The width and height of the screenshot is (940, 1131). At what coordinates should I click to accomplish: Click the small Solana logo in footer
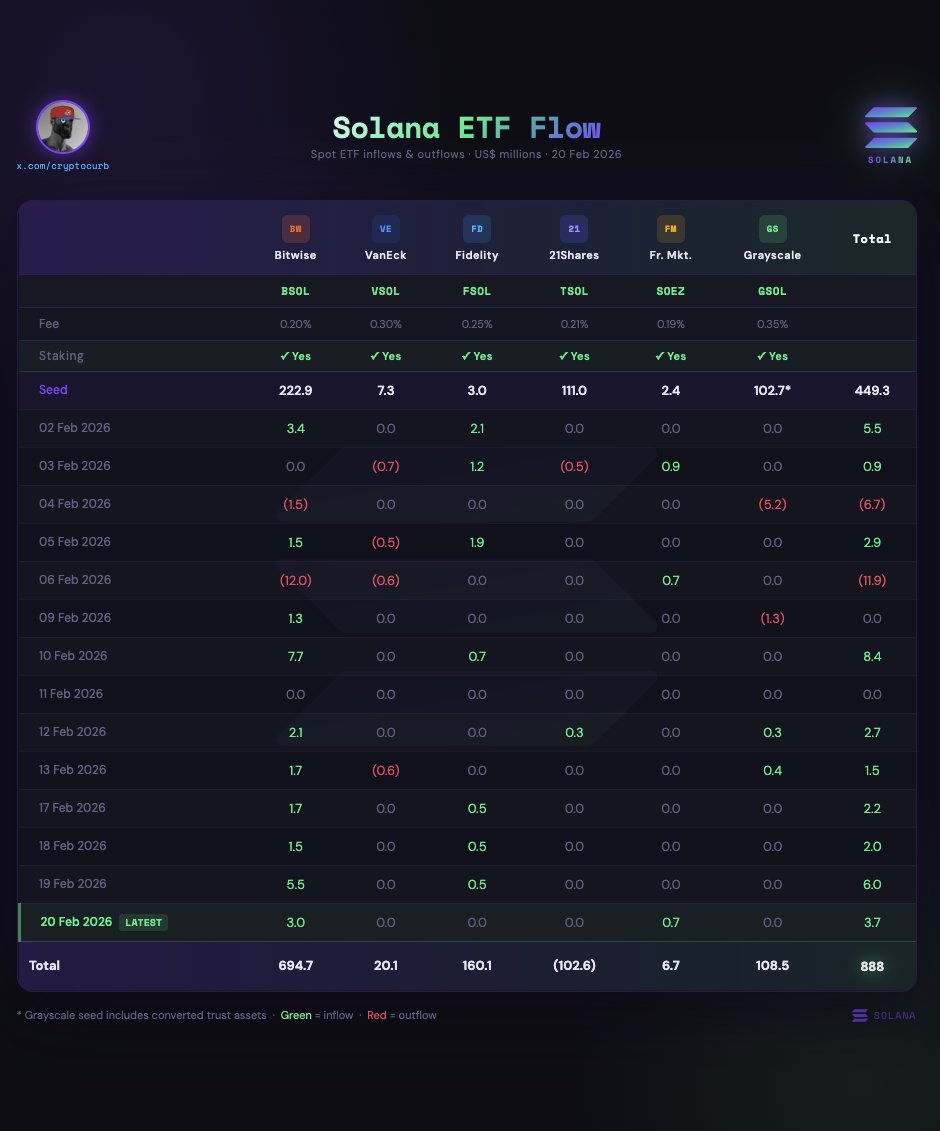pos(860,1016)
